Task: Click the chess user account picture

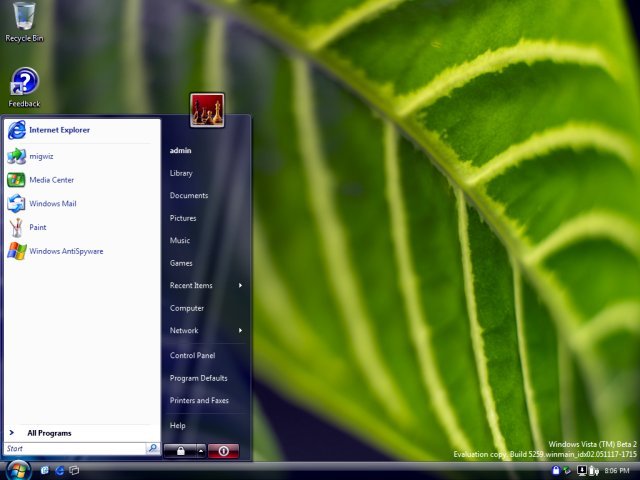Action: pos(207,110)
